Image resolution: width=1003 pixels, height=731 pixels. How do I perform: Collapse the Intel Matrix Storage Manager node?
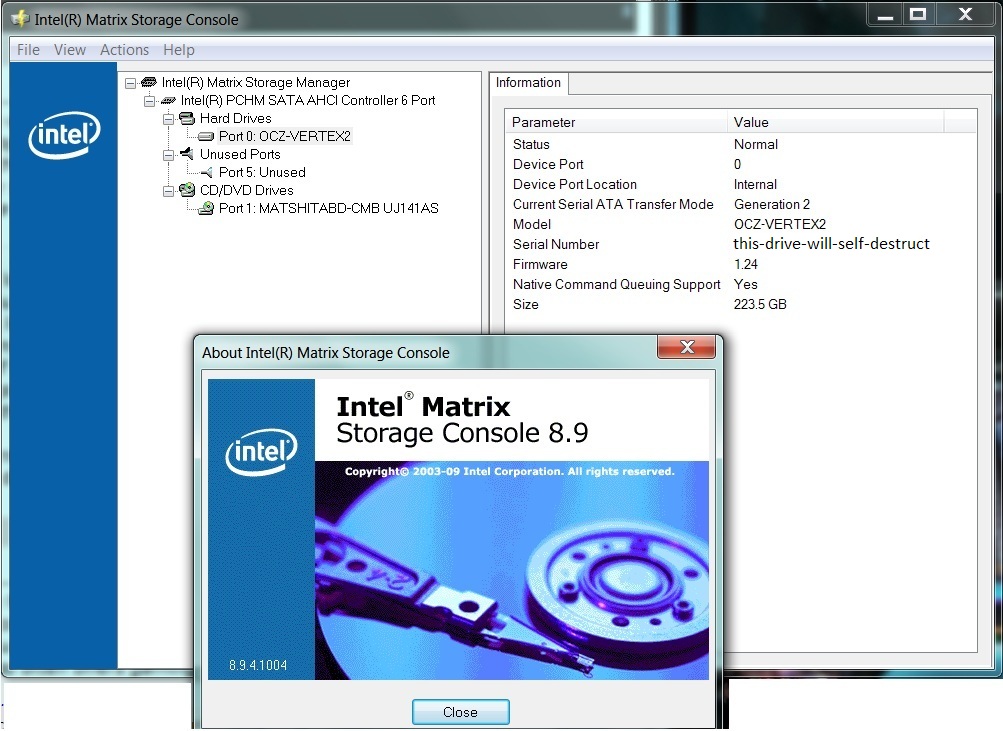tap(130, 83)
